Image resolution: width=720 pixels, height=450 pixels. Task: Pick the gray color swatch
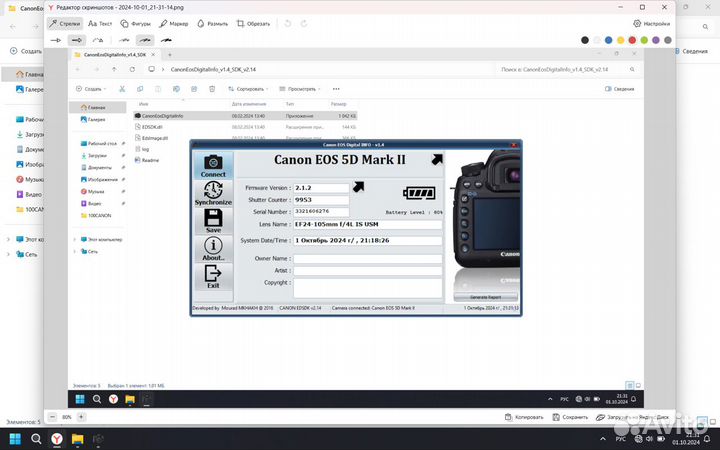coord(668,40)
